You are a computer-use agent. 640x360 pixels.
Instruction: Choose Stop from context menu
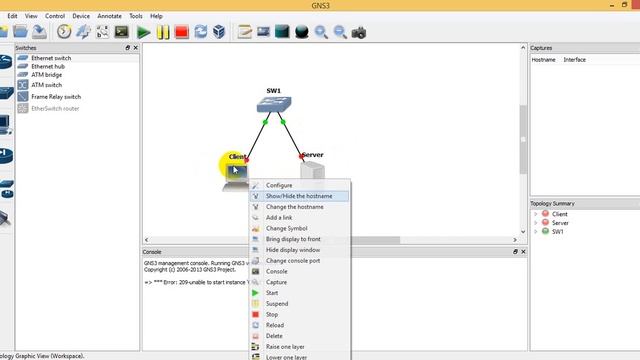click(x=299, y=314)
